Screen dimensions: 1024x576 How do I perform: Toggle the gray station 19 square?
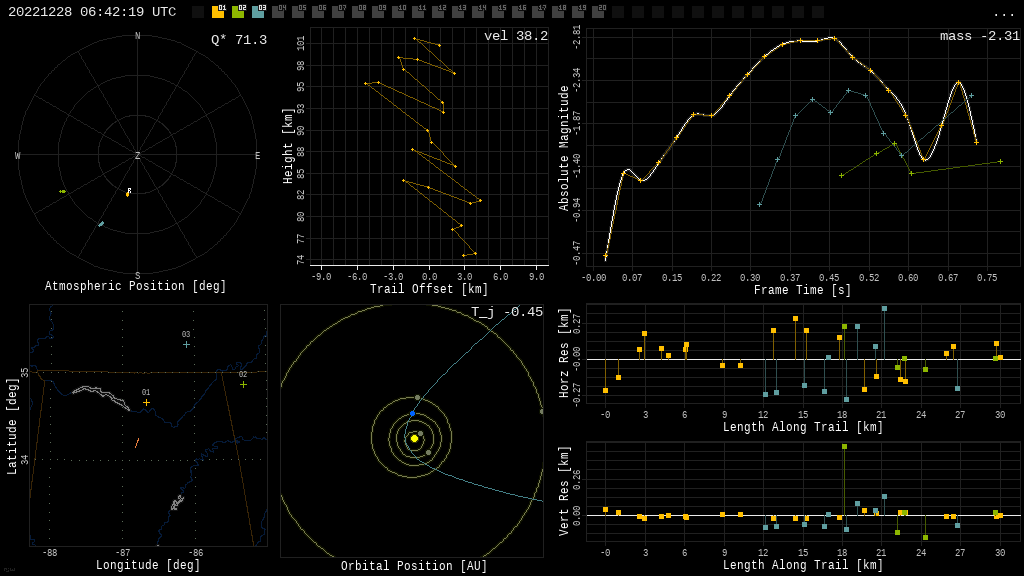[578, 12]
